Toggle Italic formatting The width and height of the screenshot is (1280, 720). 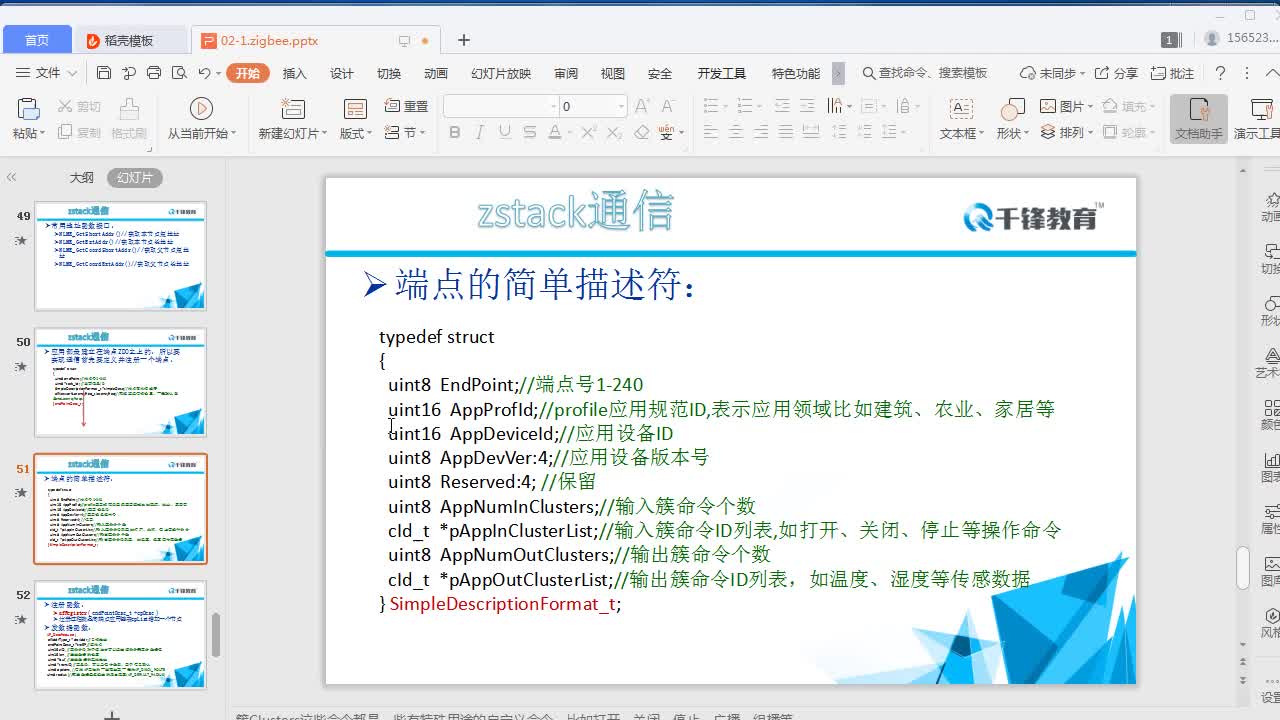pos(479,132)
